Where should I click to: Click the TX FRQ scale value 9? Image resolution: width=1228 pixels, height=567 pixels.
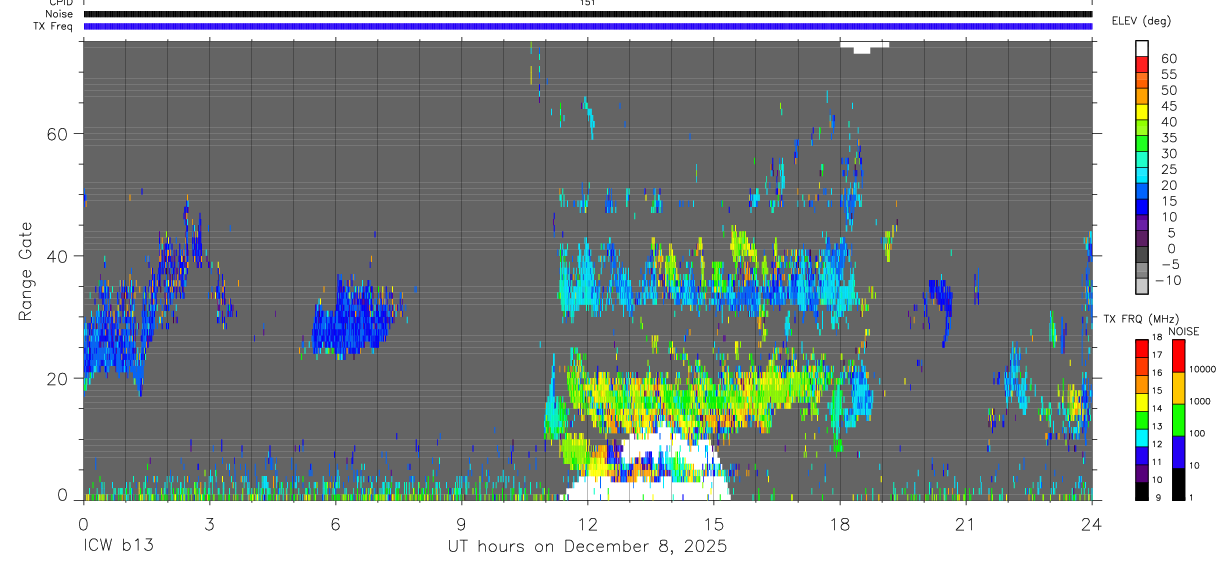click(x=1159, y=497)
